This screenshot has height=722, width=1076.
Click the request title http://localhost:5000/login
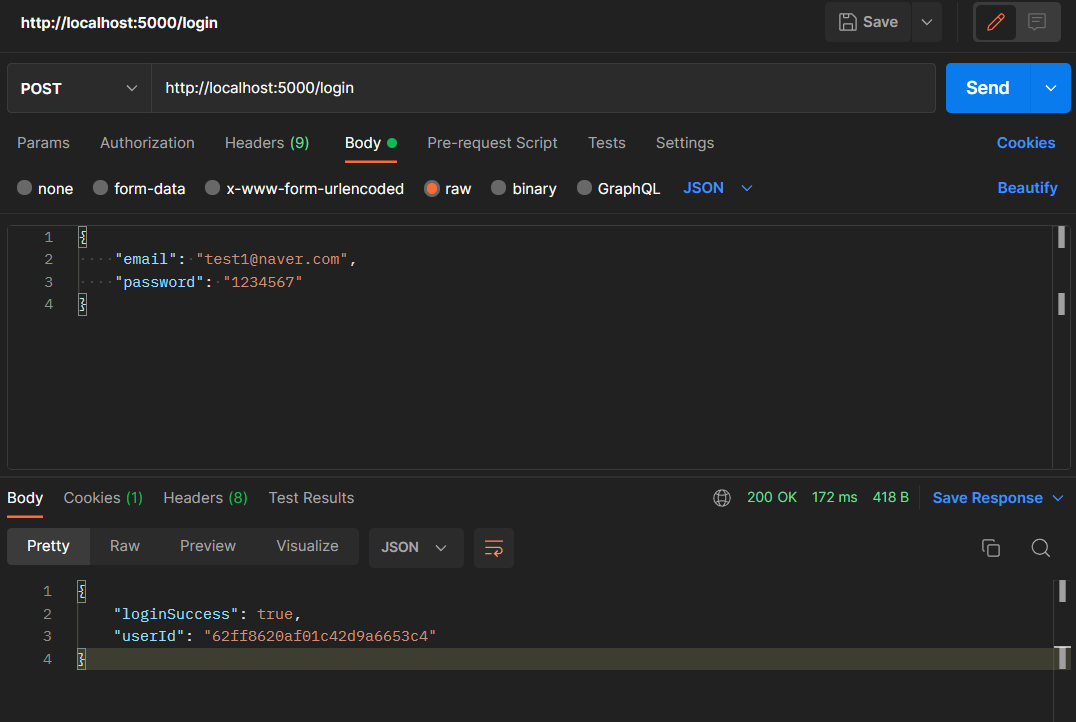(x=119, y=23)
